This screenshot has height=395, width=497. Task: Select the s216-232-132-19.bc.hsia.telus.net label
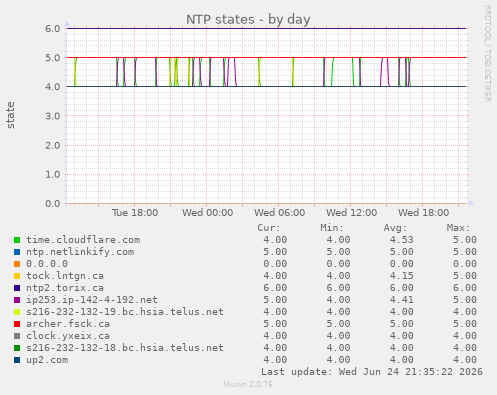pyautogui.click(x=125, y=312)
